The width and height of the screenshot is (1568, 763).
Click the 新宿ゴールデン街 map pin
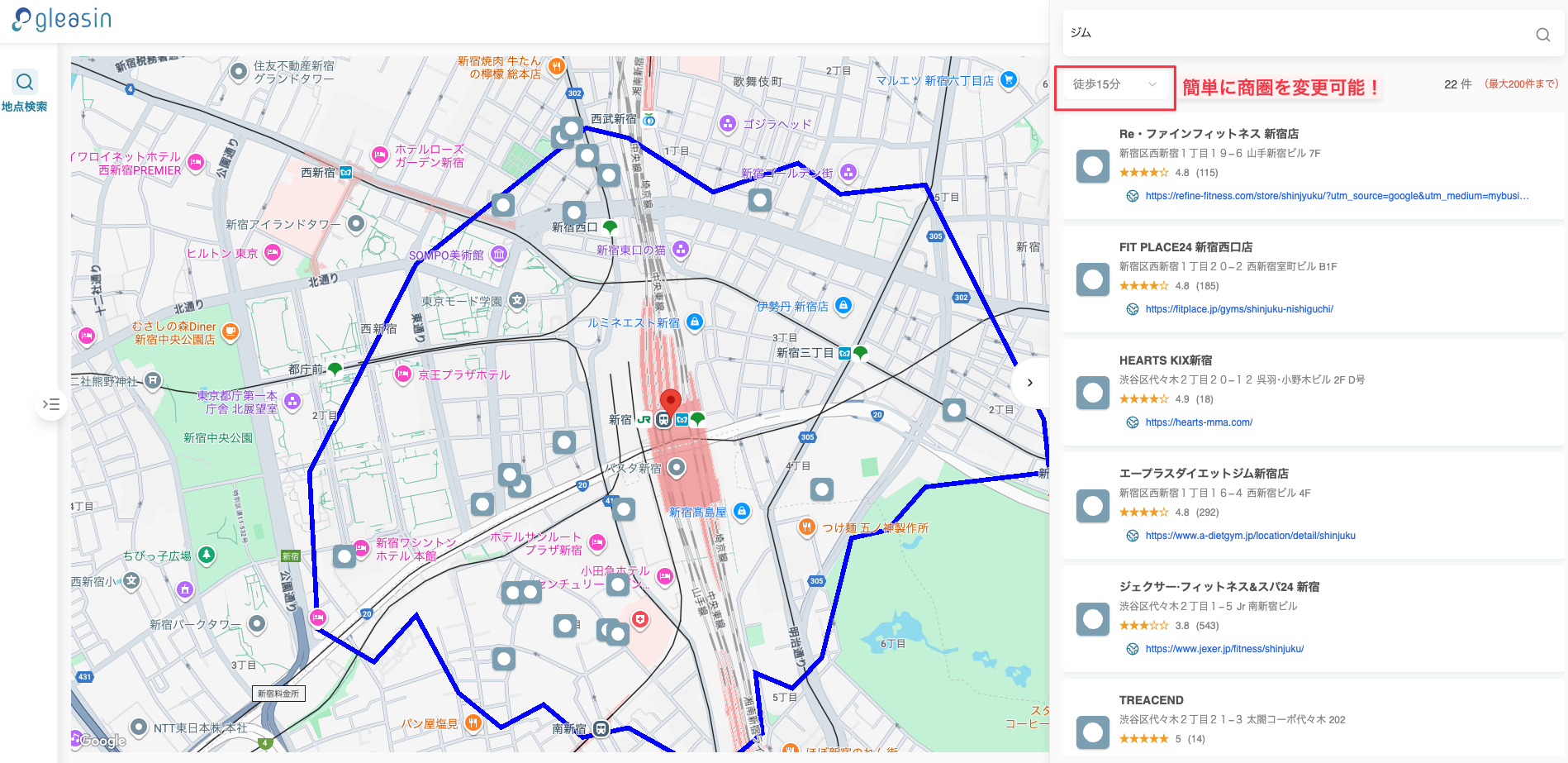pos(848,172)
